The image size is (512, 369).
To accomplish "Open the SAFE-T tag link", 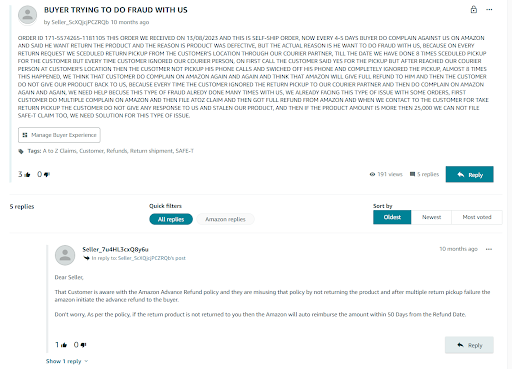I will (x=184, y=151).
